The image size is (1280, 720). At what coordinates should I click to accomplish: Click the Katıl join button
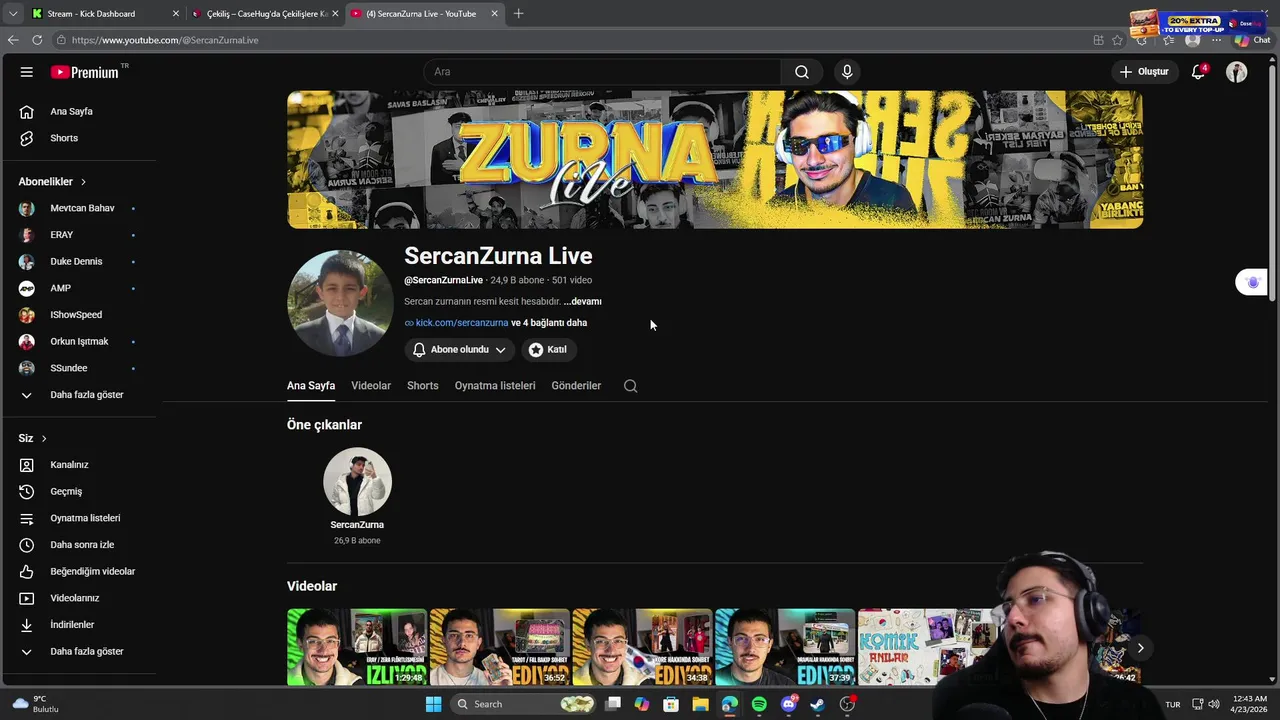(548, 349)
